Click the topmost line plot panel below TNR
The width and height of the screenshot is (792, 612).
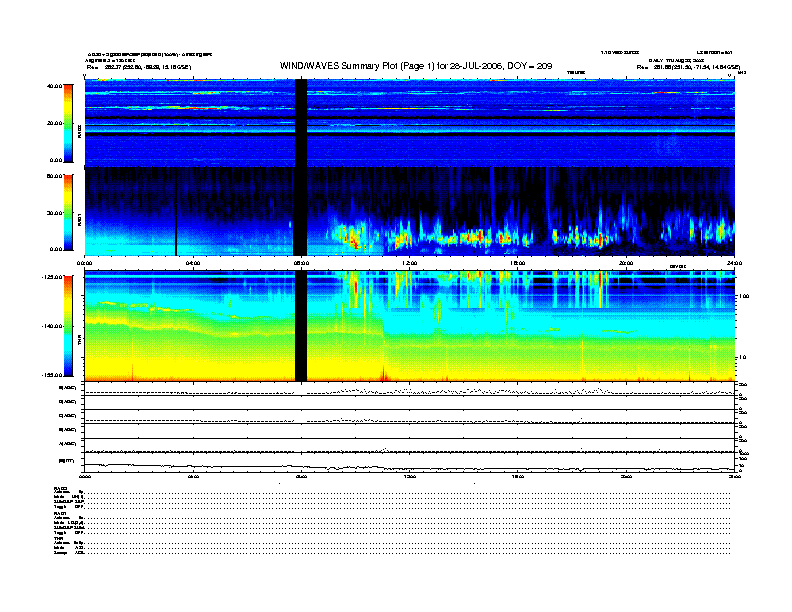click(x=410, y=389)
